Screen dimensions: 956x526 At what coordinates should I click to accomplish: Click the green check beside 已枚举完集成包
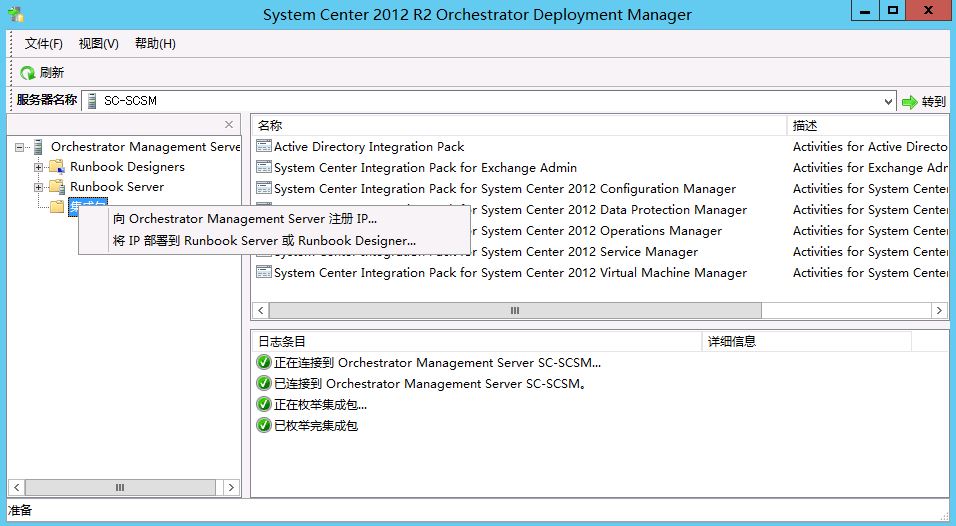264,425
